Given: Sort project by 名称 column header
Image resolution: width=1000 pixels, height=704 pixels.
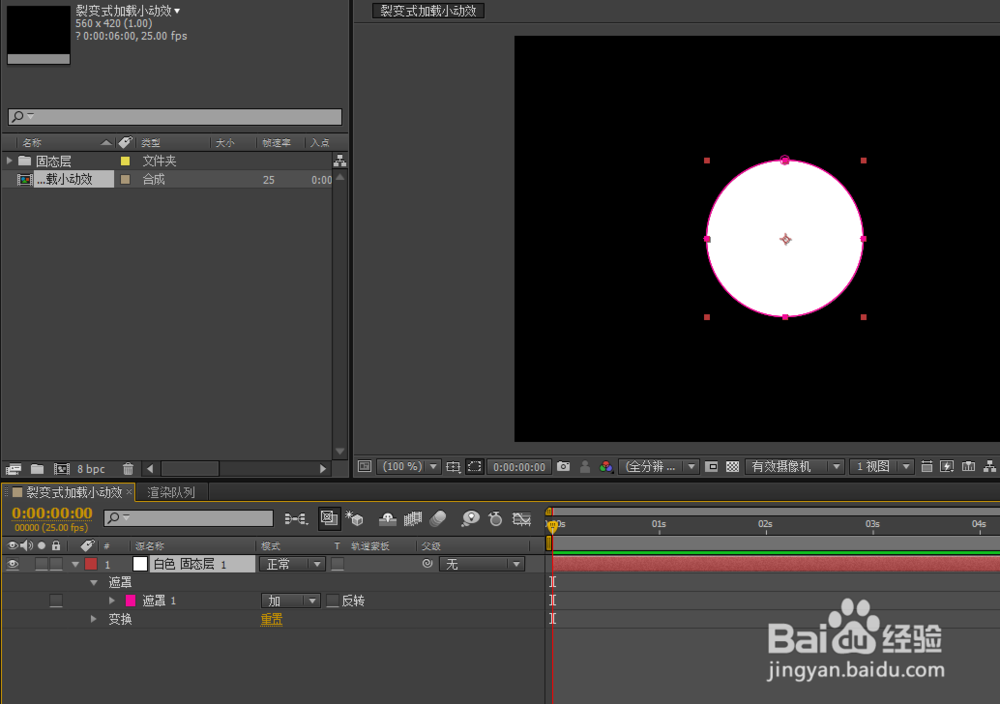Looking at the screenshot, I should point(32,143).
